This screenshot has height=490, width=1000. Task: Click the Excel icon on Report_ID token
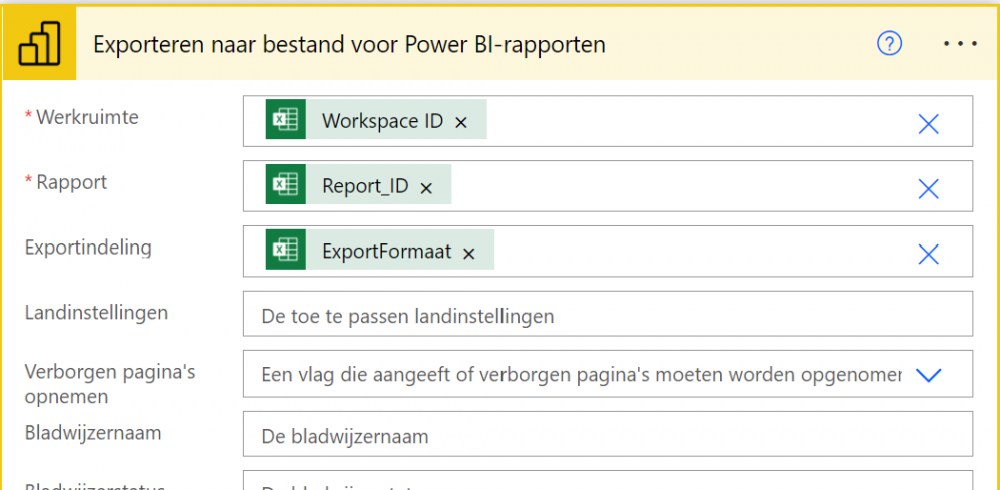coord(286,184)
